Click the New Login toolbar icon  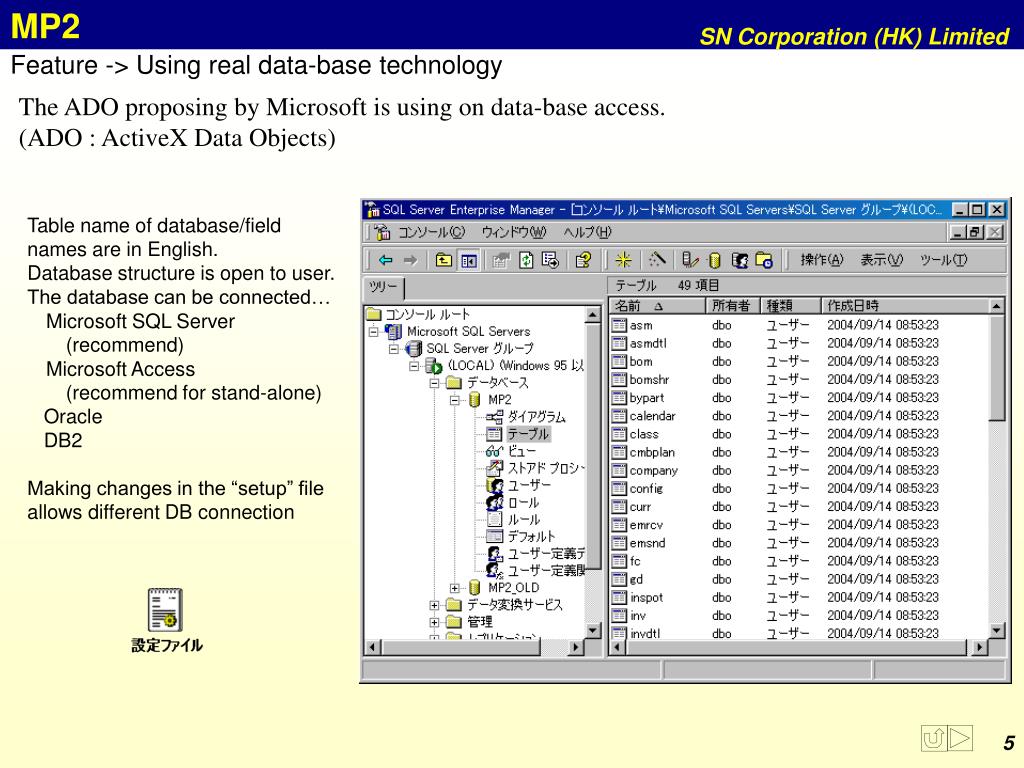click(739, 261)
